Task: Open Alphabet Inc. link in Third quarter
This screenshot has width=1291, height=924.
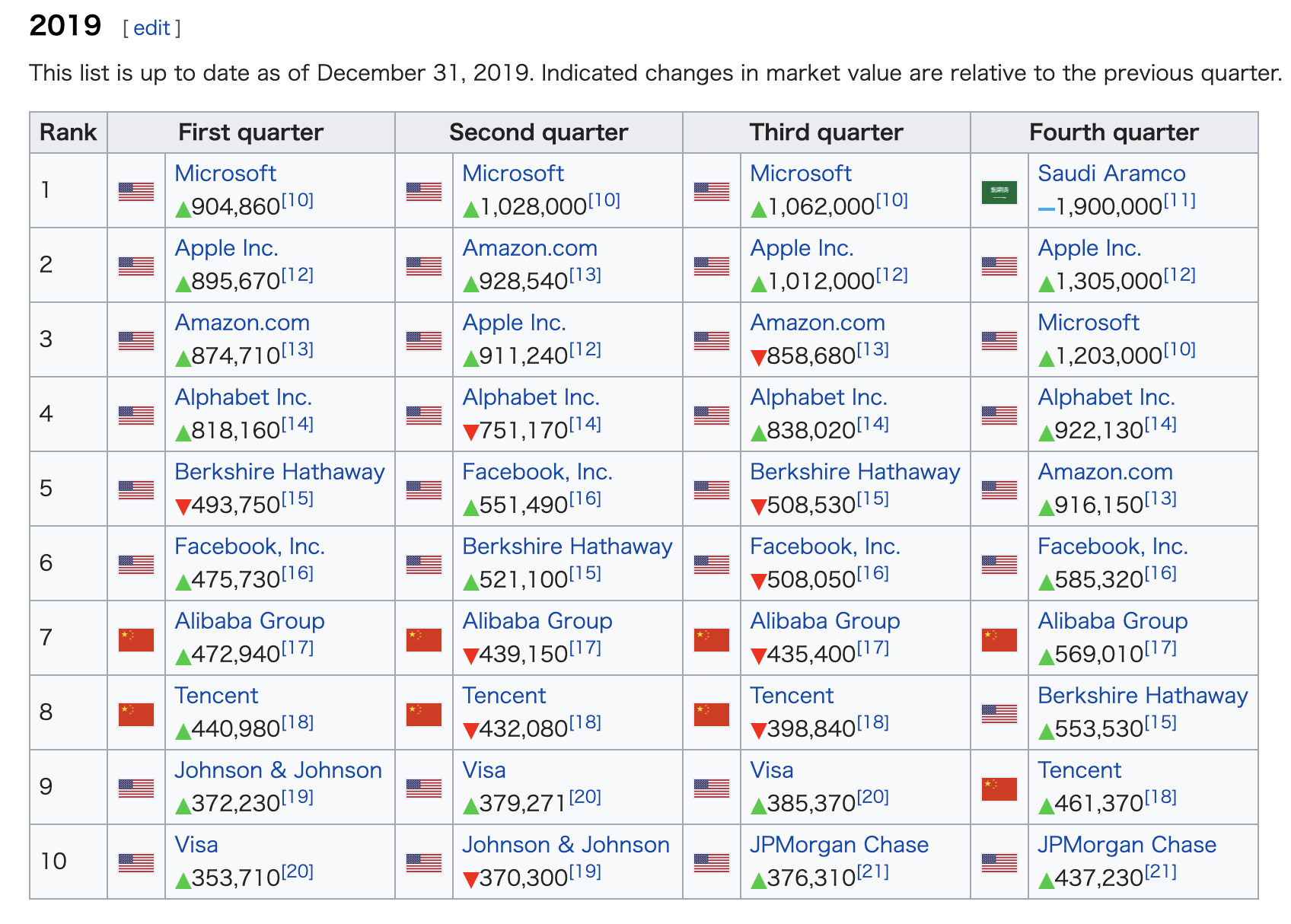Action: pos(819,397)
